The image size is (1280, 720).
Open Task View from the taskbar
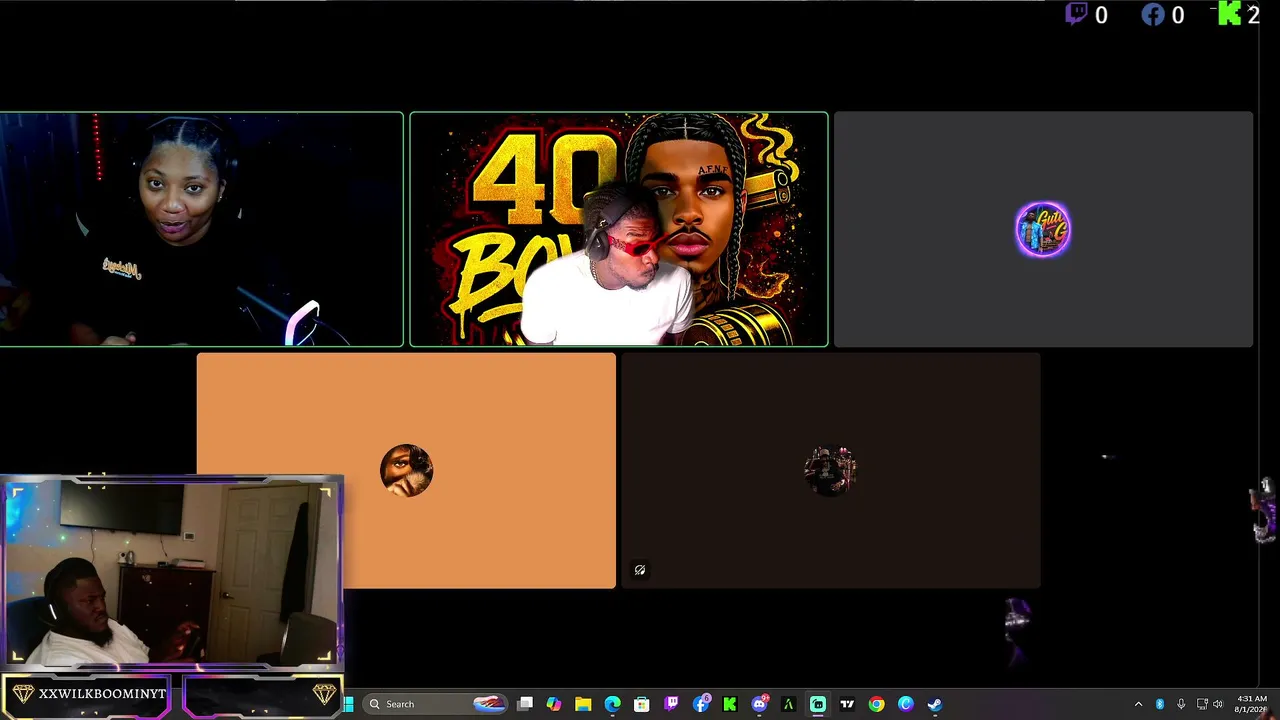pos(525,704)
